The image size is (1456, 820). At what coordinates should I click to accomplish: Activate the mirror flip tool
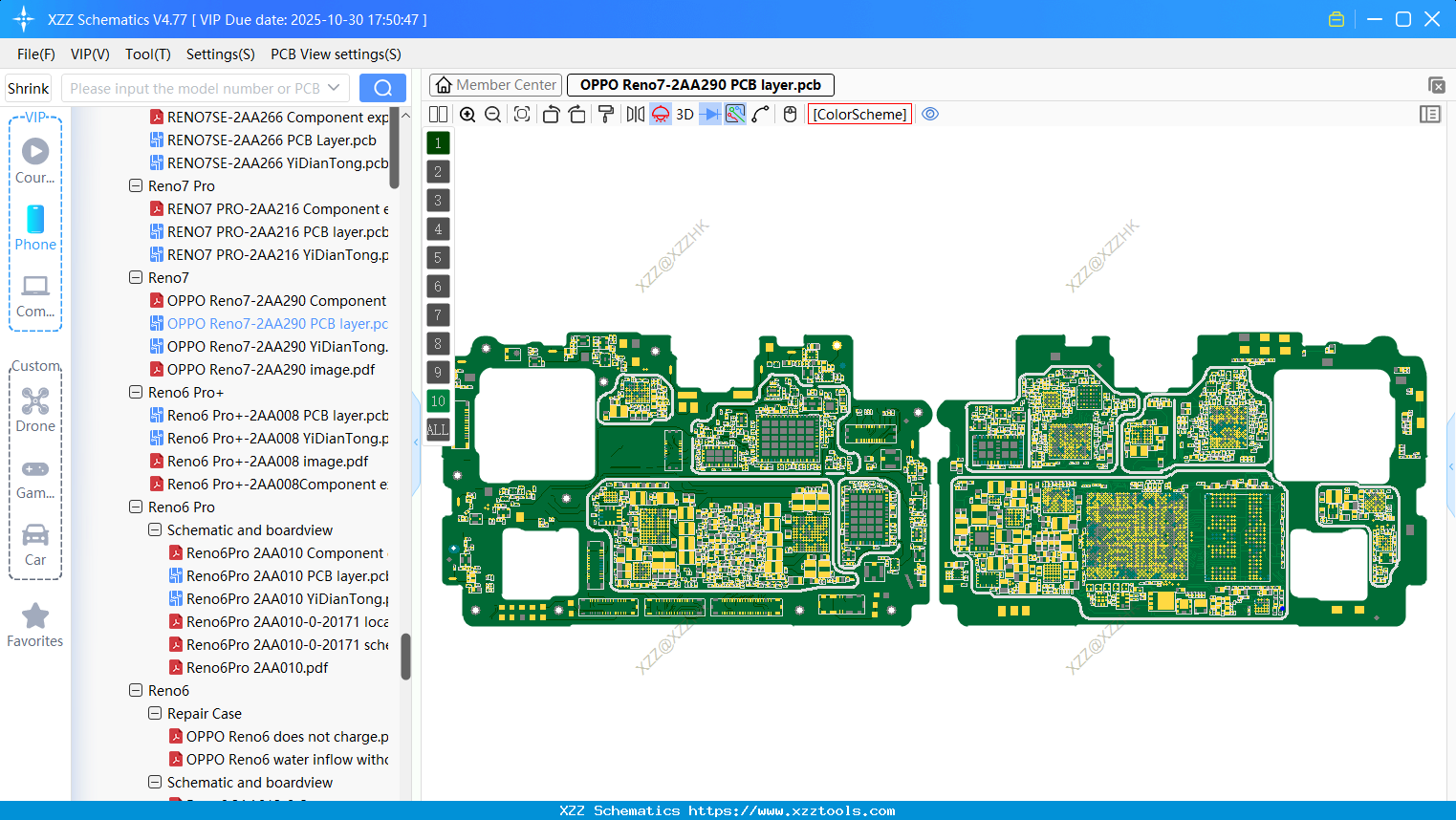[x=633, y=114]
